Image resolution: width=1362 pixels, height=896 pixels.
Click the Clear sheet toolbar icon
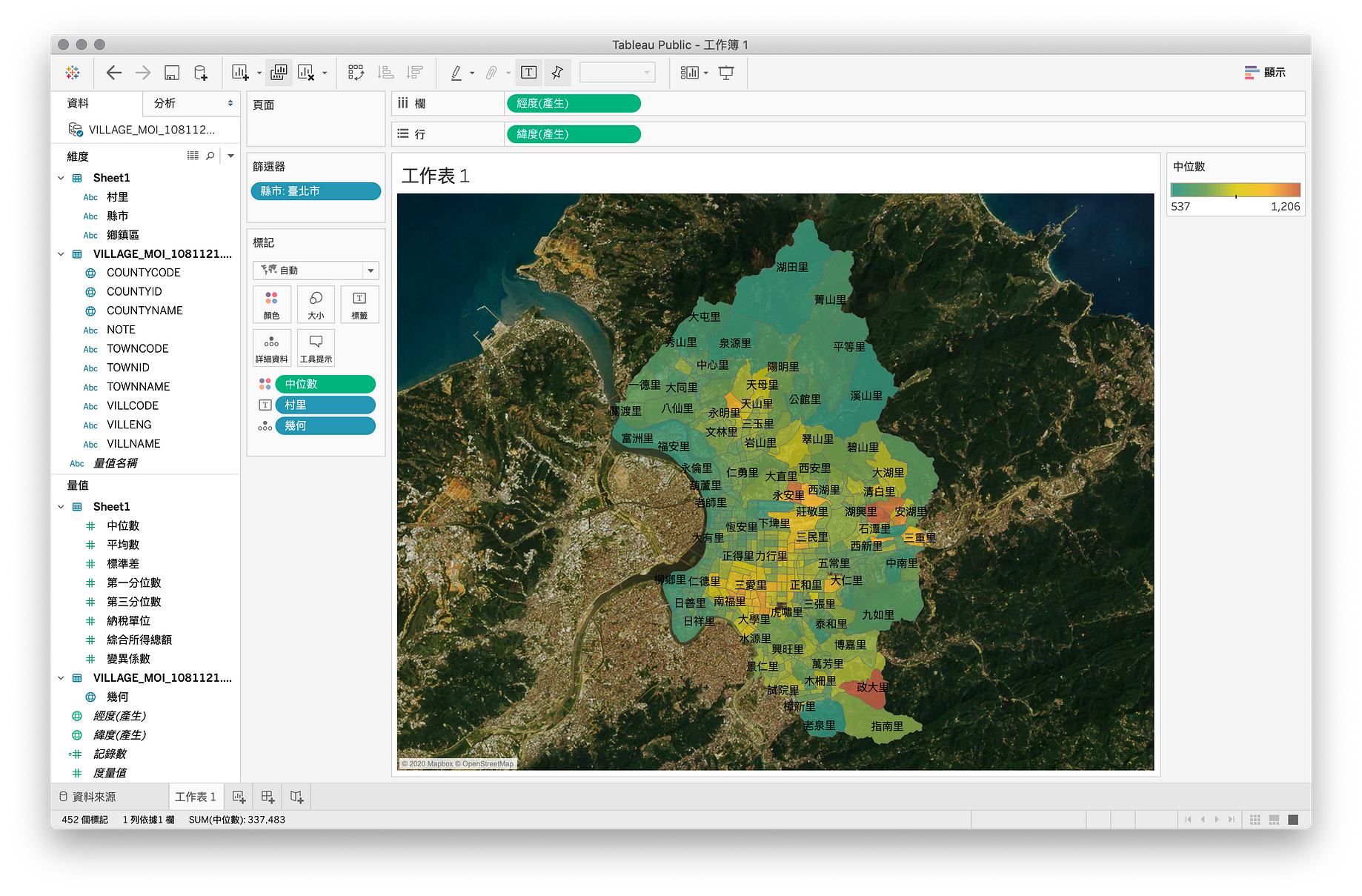point(306,73)
